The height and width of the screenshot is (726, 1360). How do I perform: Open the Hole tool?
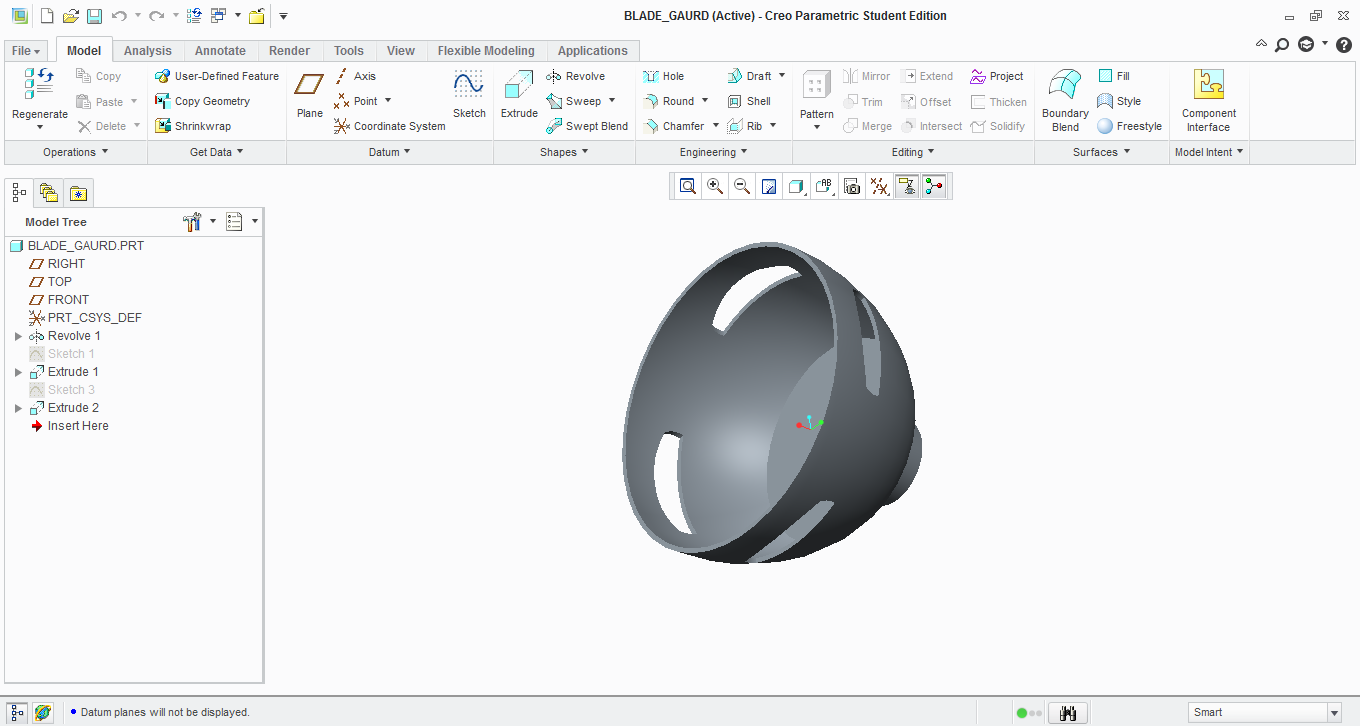pyautogui.click(x=664, y=76)
